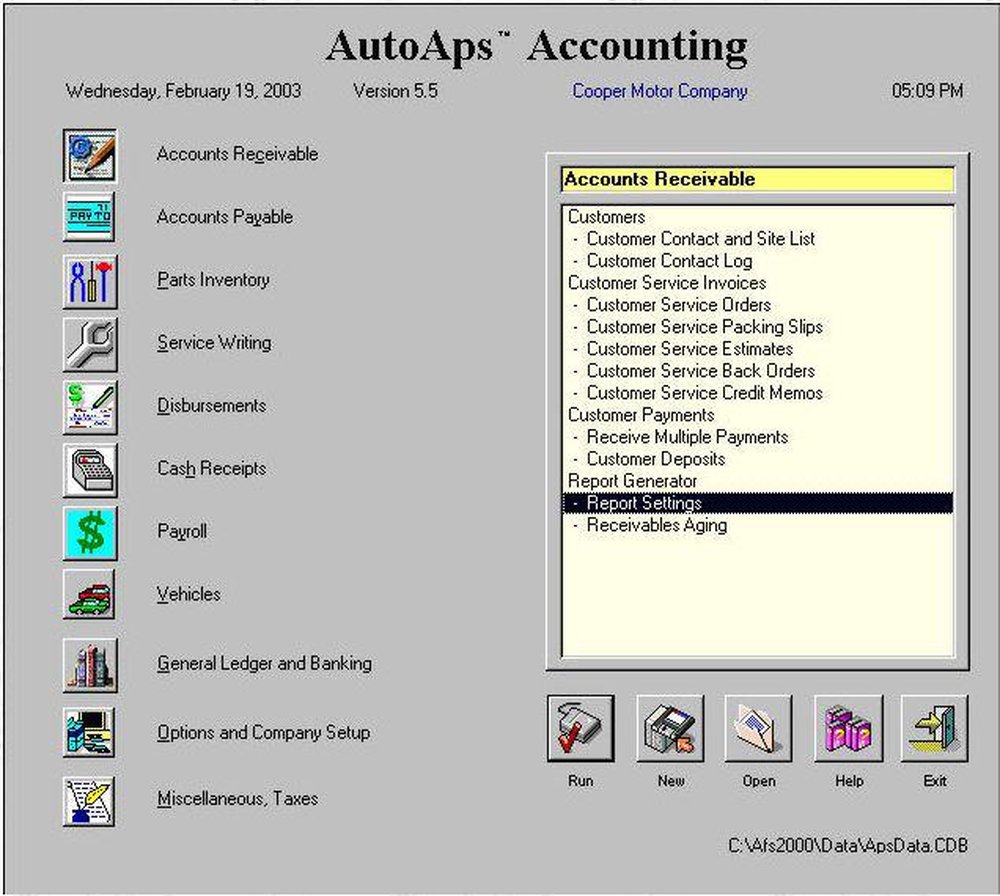Viewport: 1000px width, 896px height.
Task: Open General Ledger and Banking books icon
Action: point(90,665)
